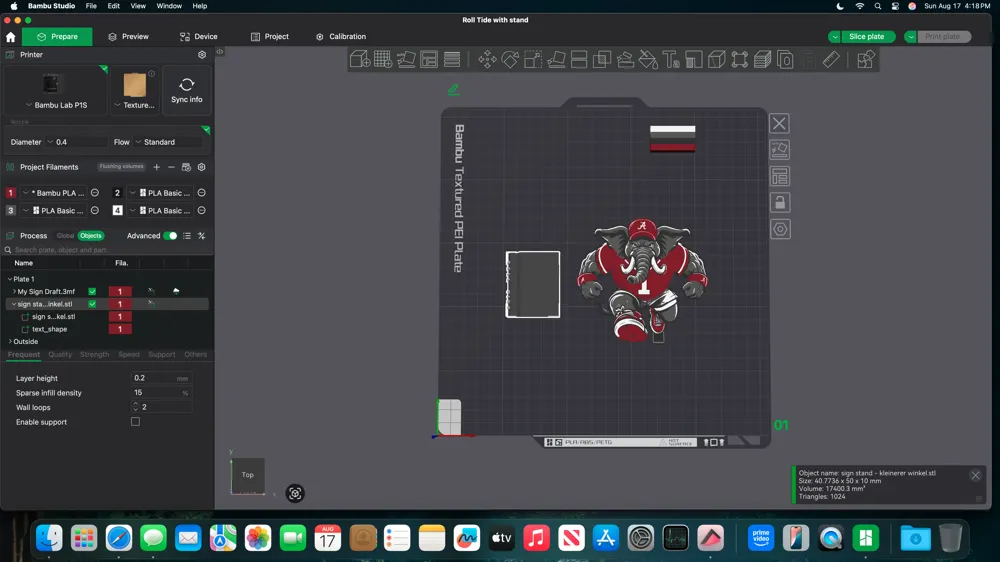Open the Strength settings tab
Viewport: 1000px width, 562px height.
94,355
